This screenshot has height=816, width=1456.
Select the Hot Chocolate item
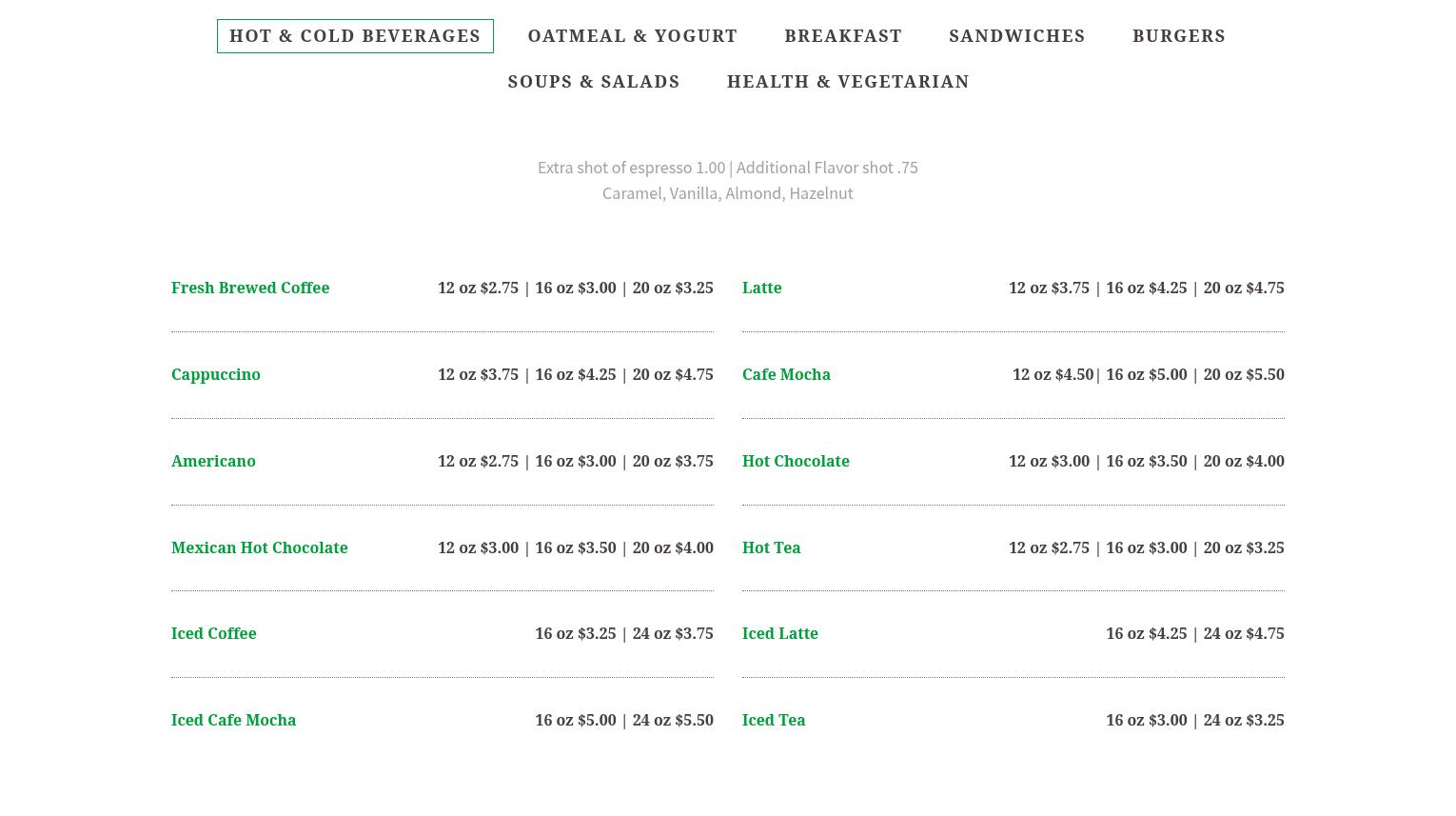tap(796, 461)
